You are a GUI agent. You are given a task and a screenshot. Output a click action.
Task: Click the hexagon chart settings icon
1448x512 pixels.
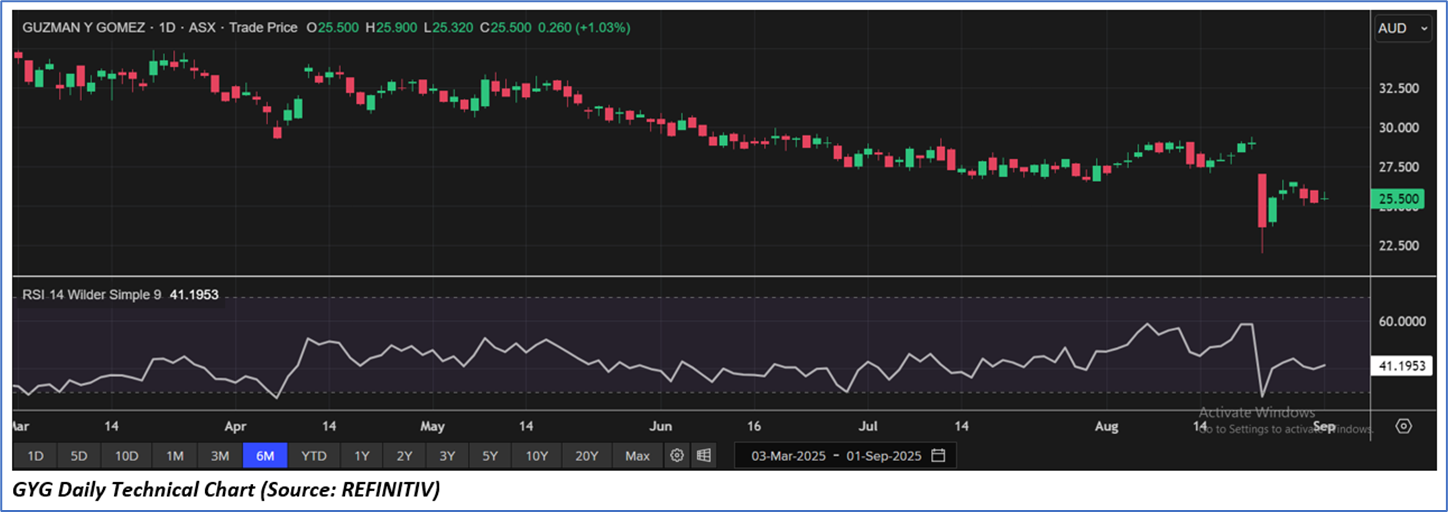(x=1403, y=426)
